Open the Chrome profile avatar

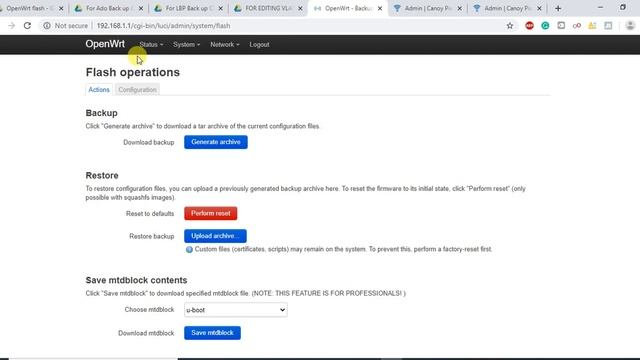630,26
